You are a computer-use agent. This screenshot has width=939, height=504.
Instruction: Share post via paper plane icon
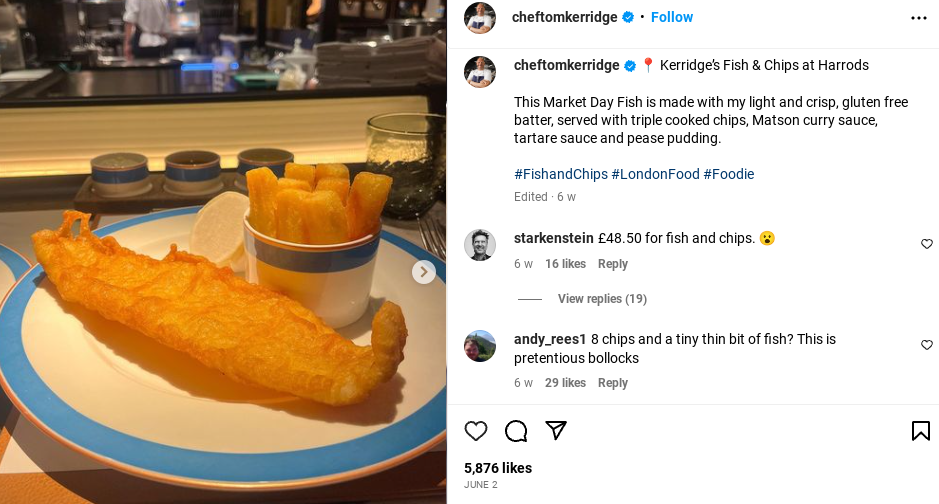tap(556, 431)
